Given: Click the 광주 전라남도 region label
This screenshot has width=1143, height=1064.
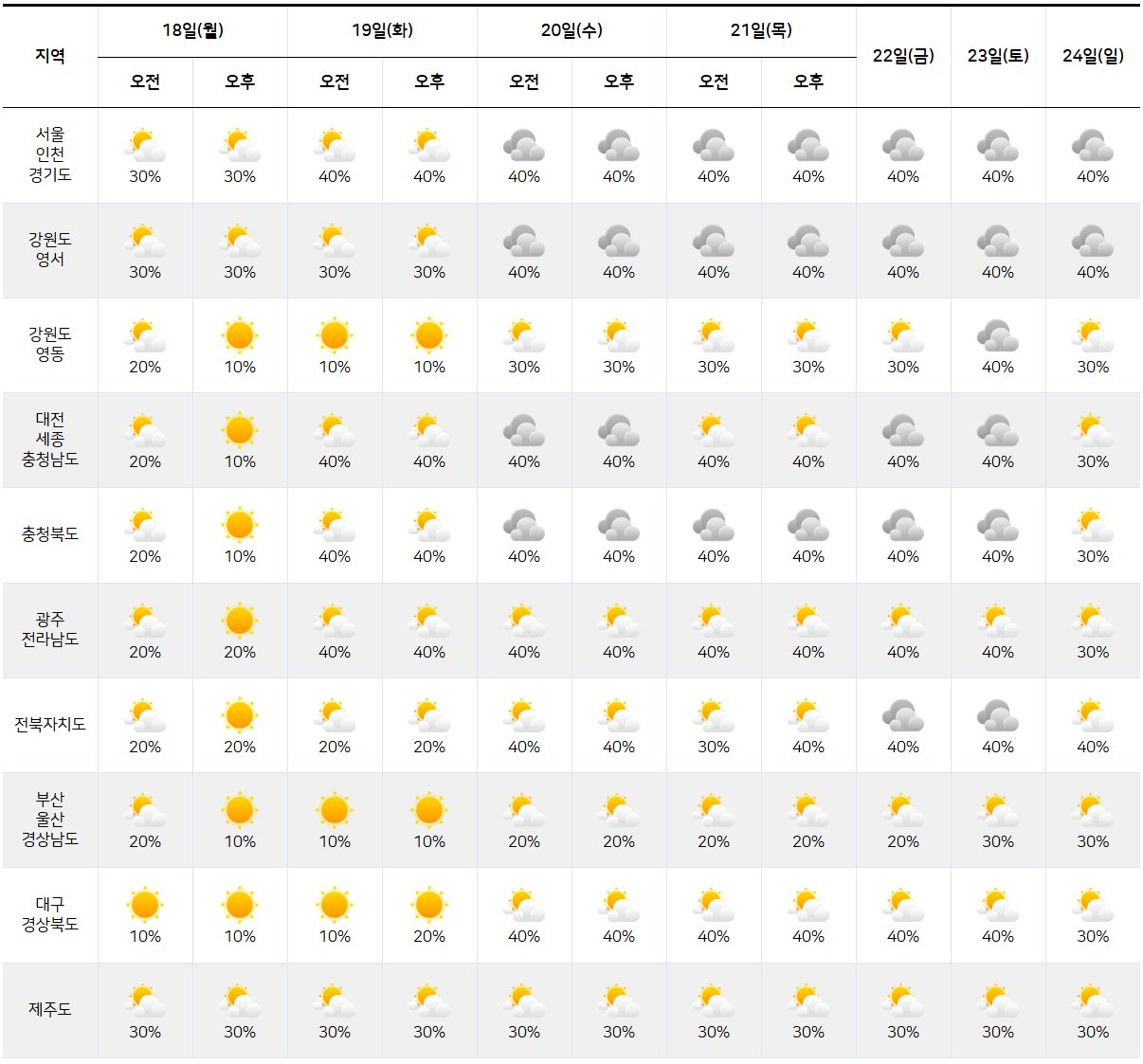Looking at the screenshot, I should (50, 629).
